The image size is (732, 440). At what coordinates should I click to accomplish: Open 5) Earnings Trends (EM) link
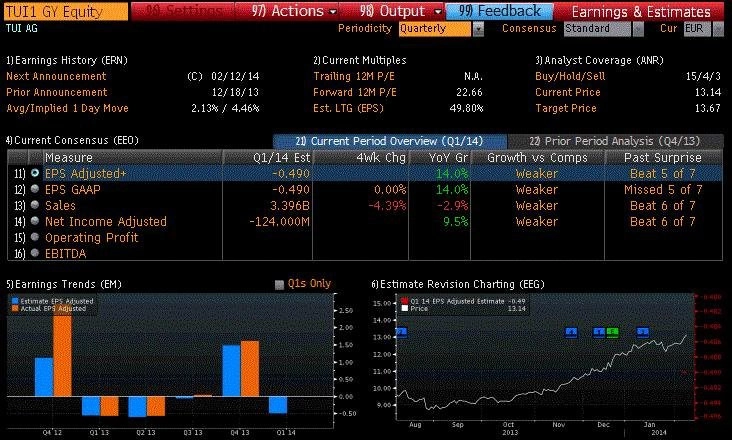63,285
